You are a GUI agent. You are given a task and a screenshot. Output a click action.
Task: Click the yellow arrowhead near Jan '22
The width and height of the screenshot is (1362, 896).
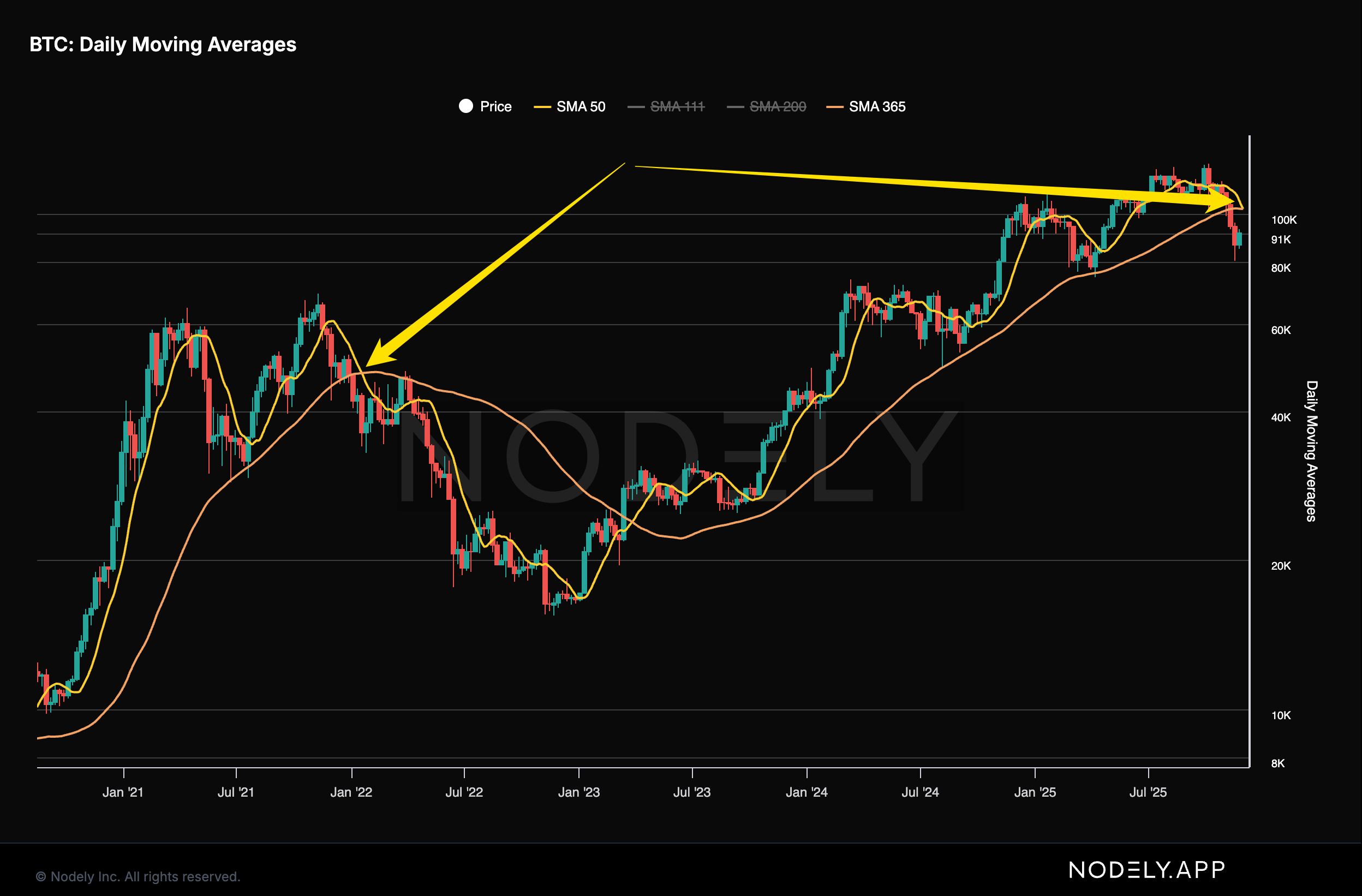(x=379, y=355)
